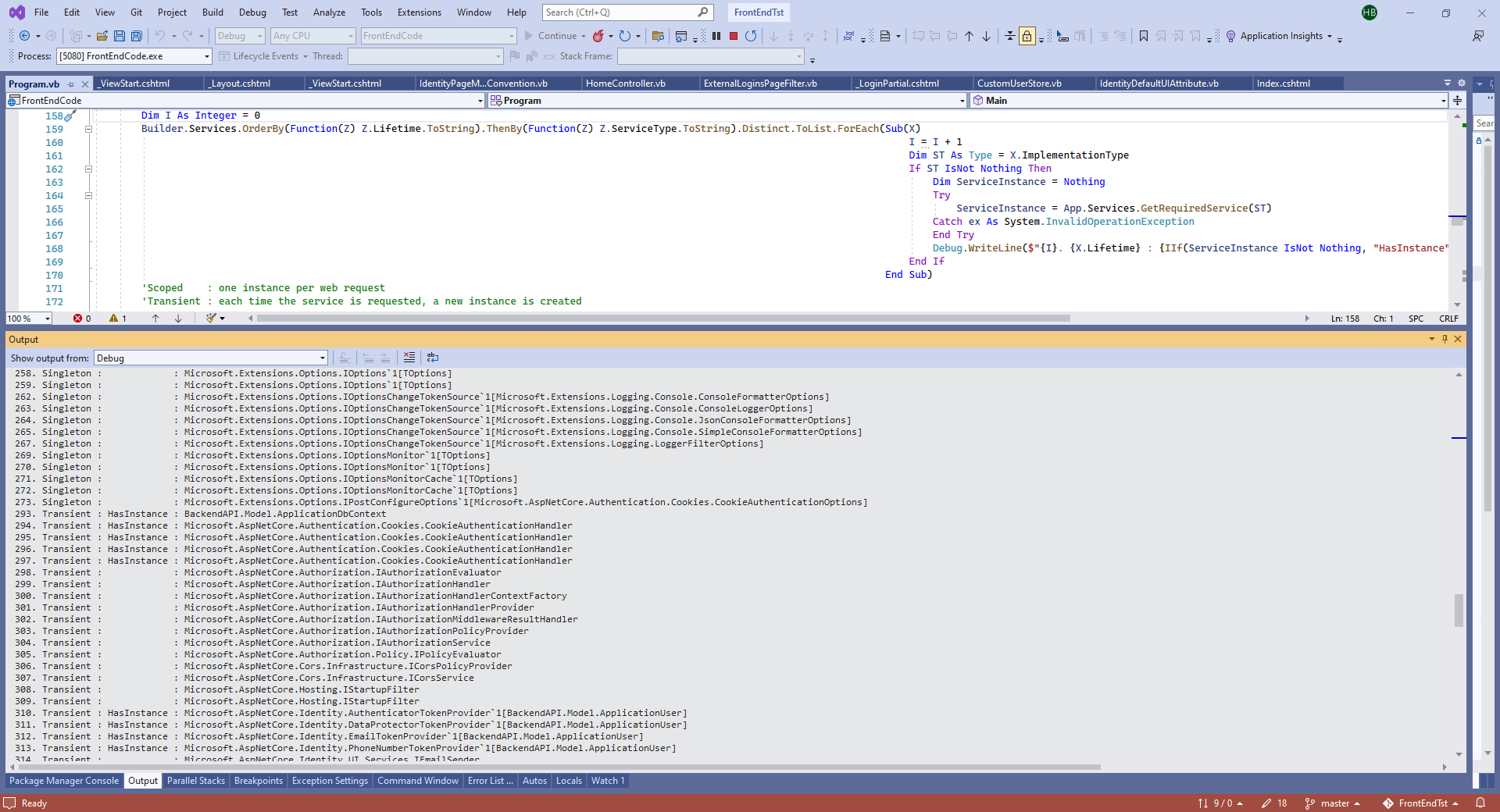Screen dimensions: 1500x812
Task: Toggle word wrap in Output window
Action: pyautogui.click(x=433, y=358)
